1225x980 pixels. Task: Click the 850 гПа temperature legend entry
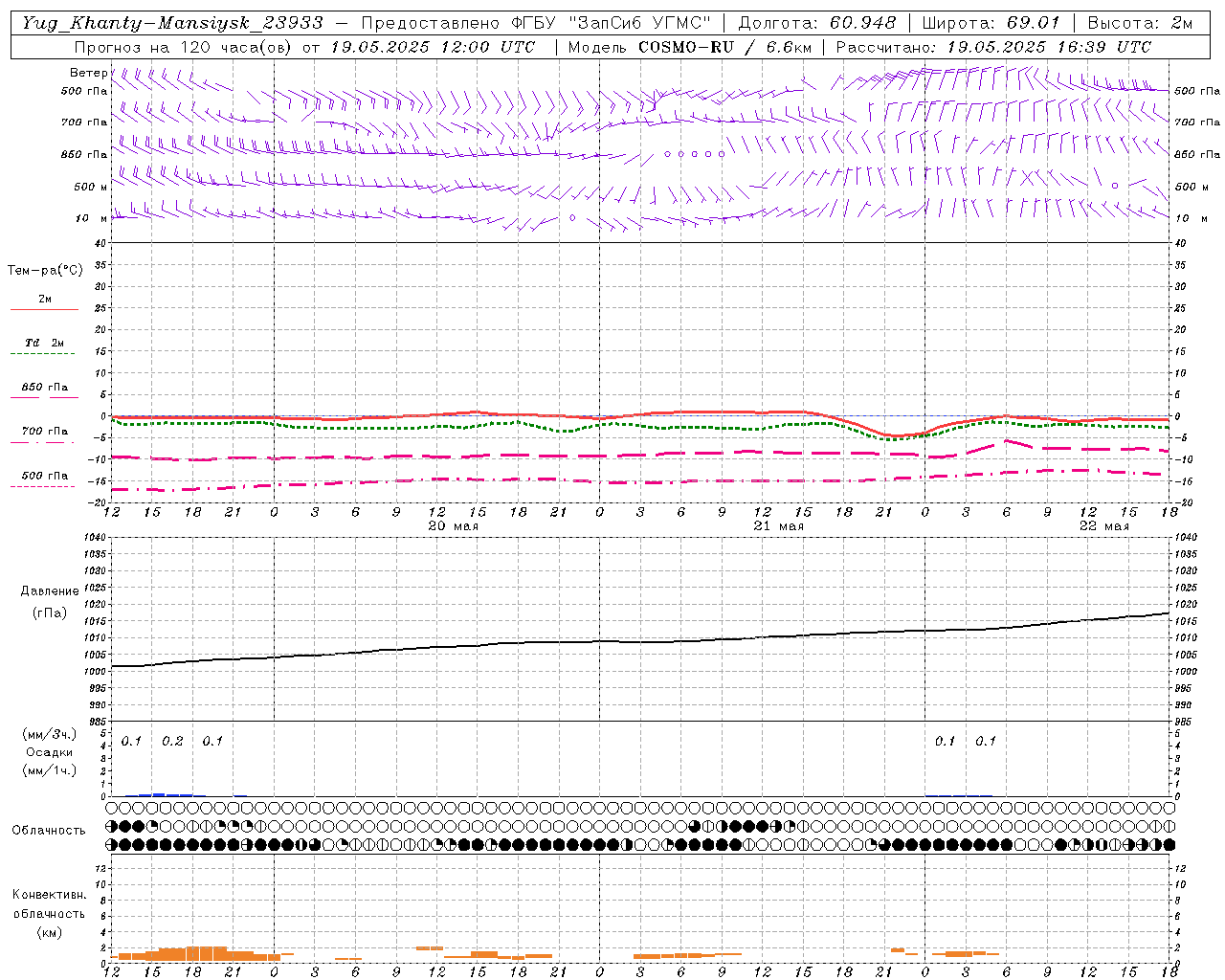(x=45, y=388)
